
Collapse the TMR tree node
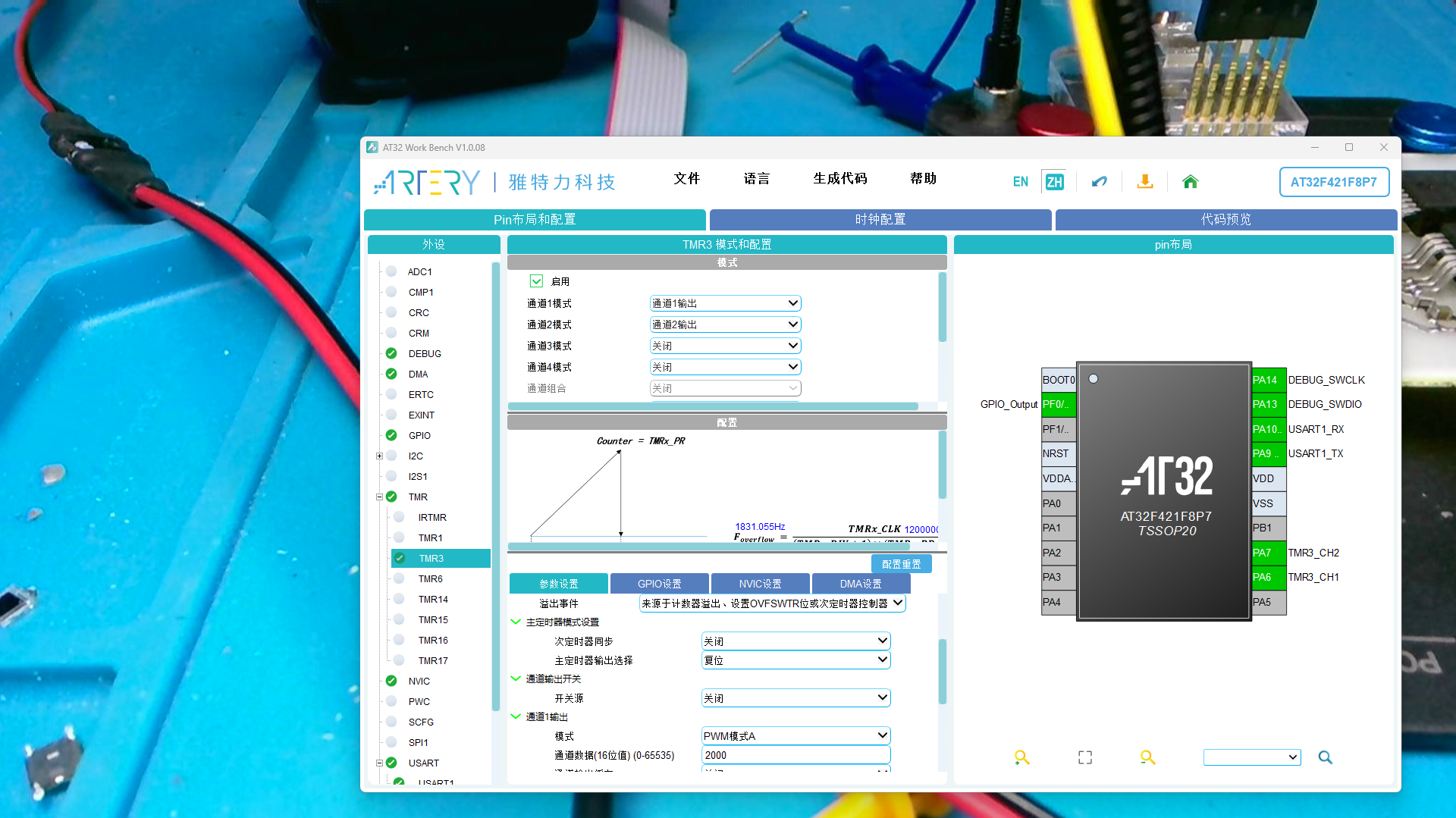tap(379, 497)
